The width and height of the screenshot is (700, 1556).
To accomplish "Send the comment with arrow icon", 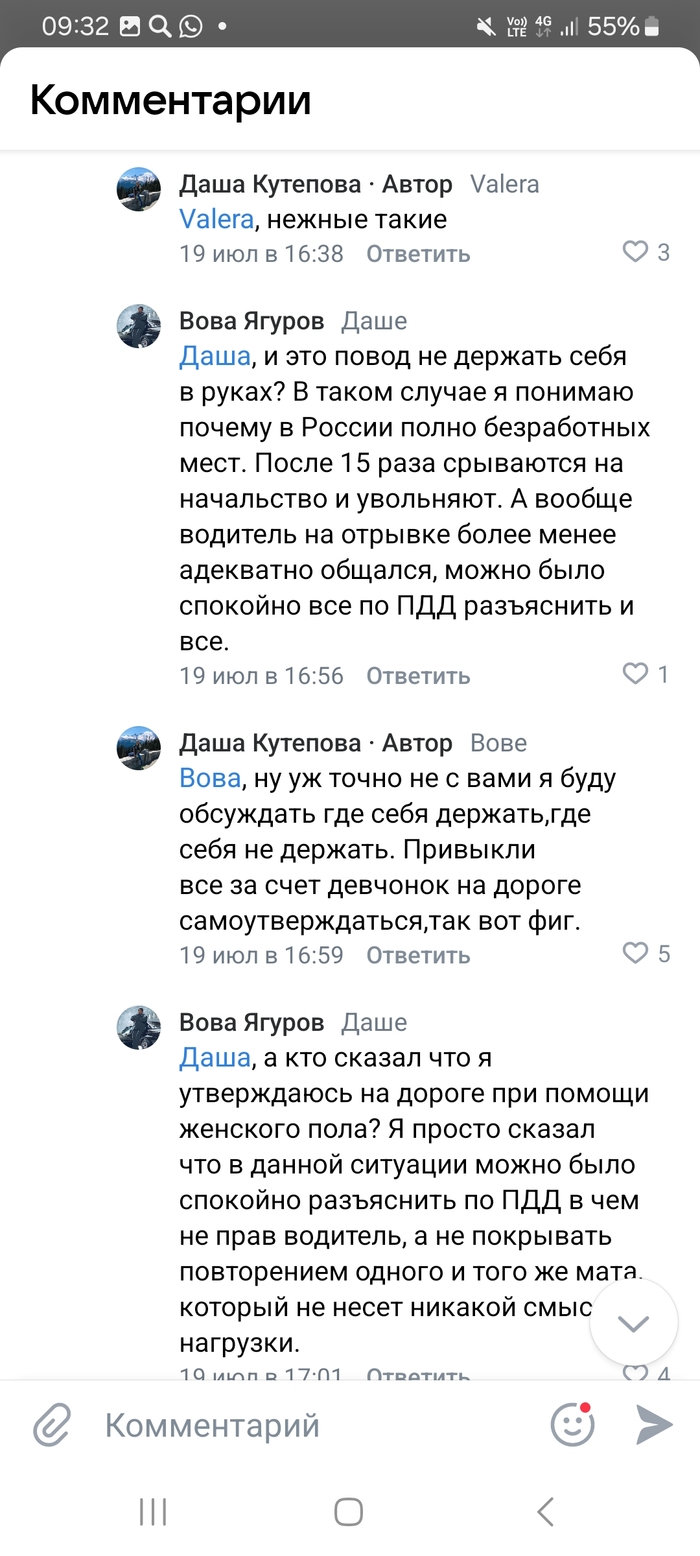I will (654, 1424).
